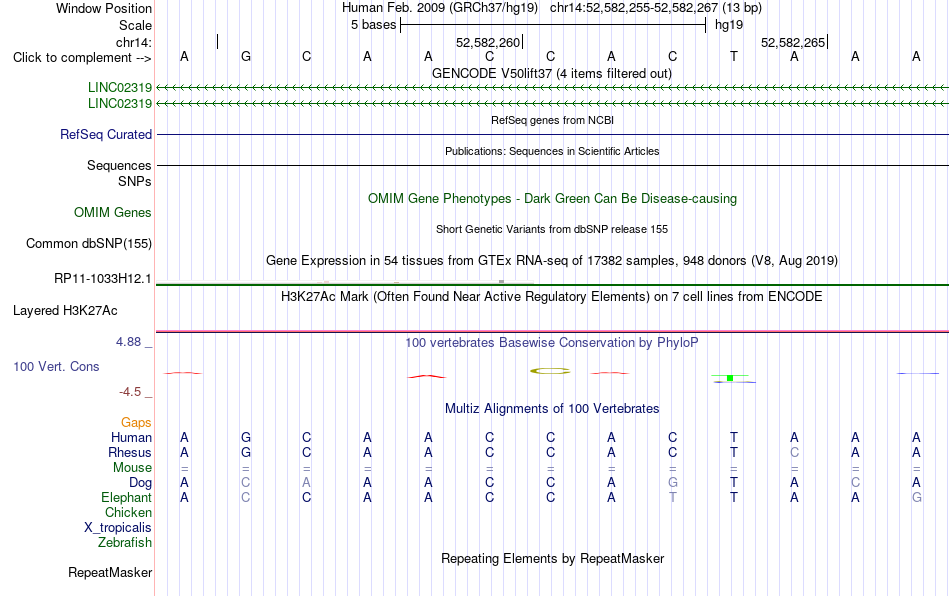Click the SNPs track label
This screenshot has width=950, height=596.
pyautogui.click(x=135, y=181)
